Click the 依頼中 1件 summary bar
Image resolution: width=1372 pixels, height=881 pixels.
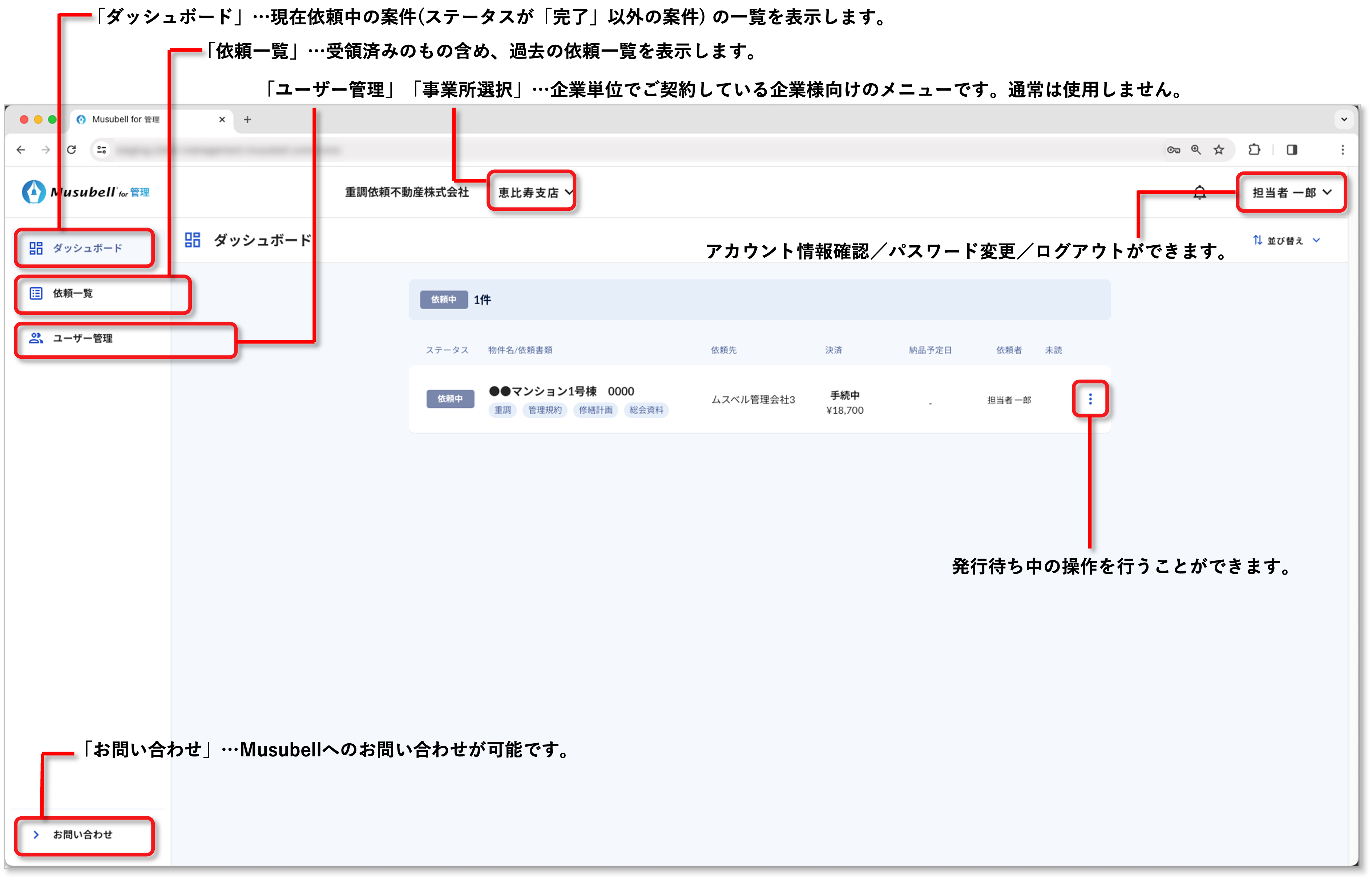click(759, 300)
